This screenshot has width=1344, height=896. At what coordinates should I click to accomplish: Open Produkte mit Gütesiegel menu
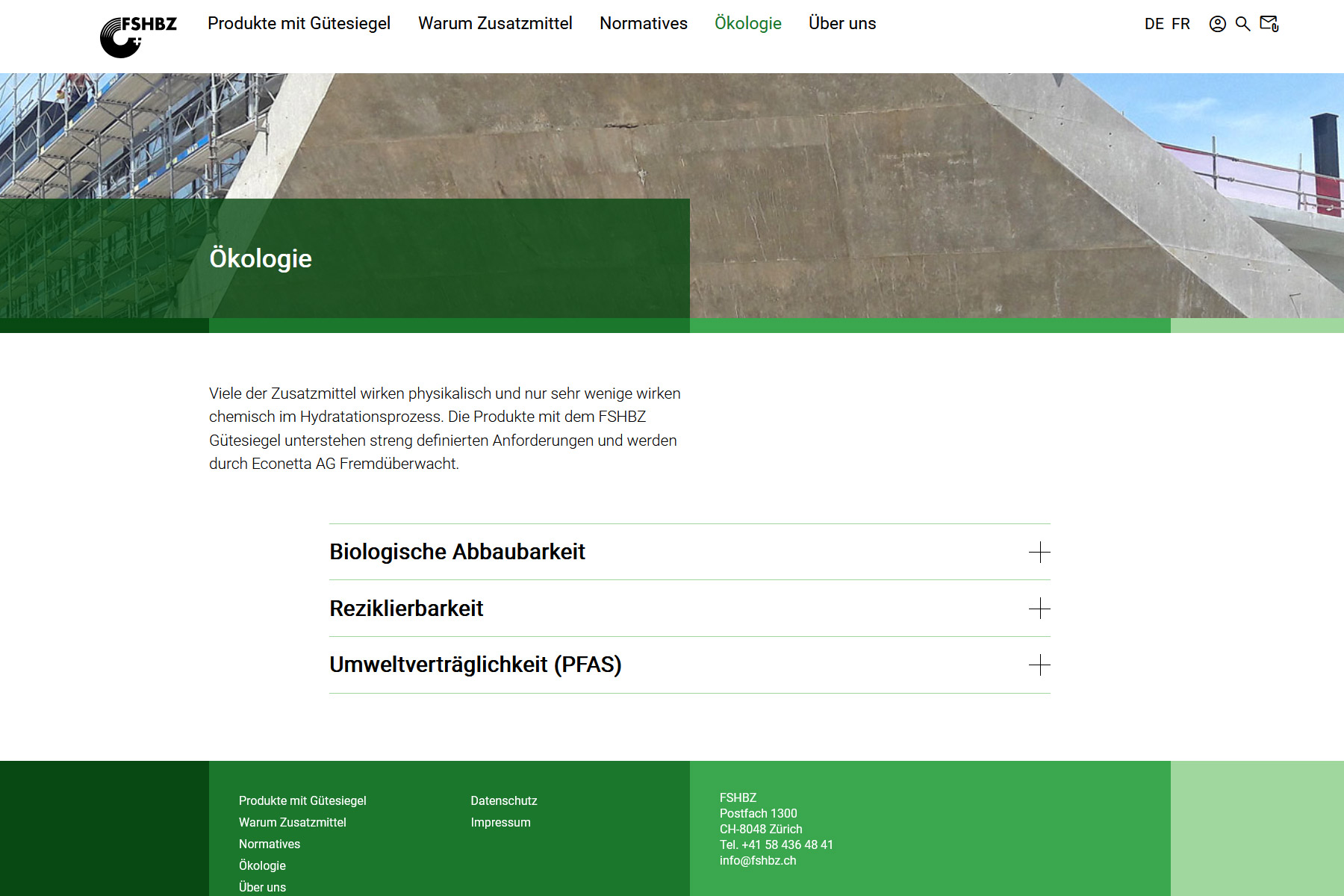pyautogui.click(x=299, y=24)
